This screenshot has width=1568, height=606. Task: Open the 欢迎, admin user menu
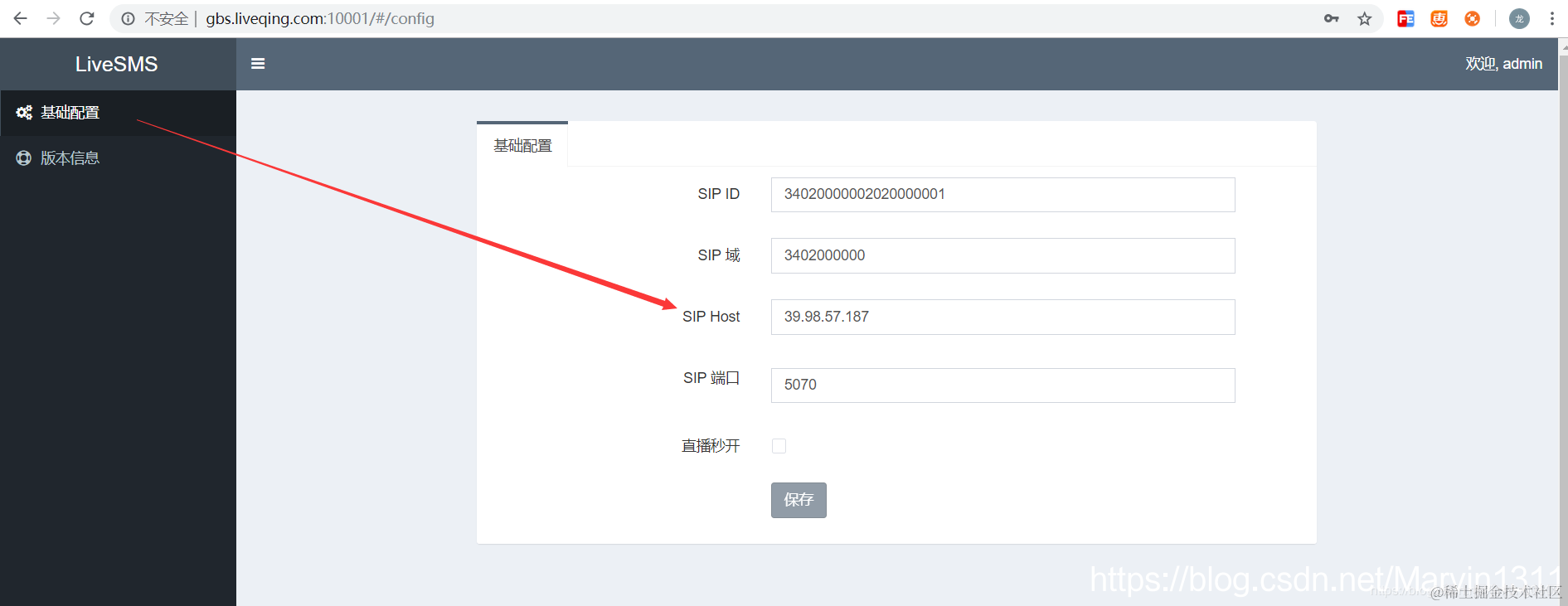1503,64
